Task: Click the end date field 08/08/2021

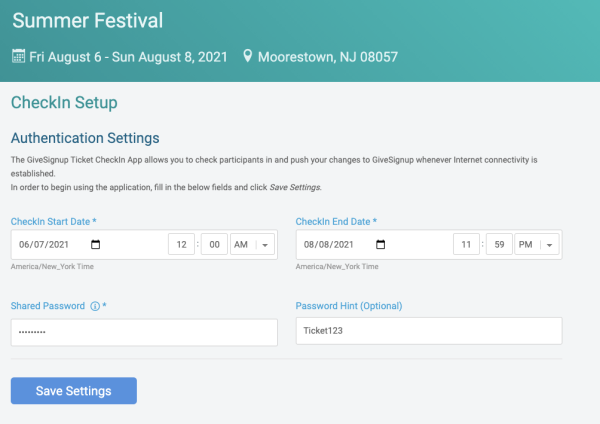Action: tap(329, 245)
